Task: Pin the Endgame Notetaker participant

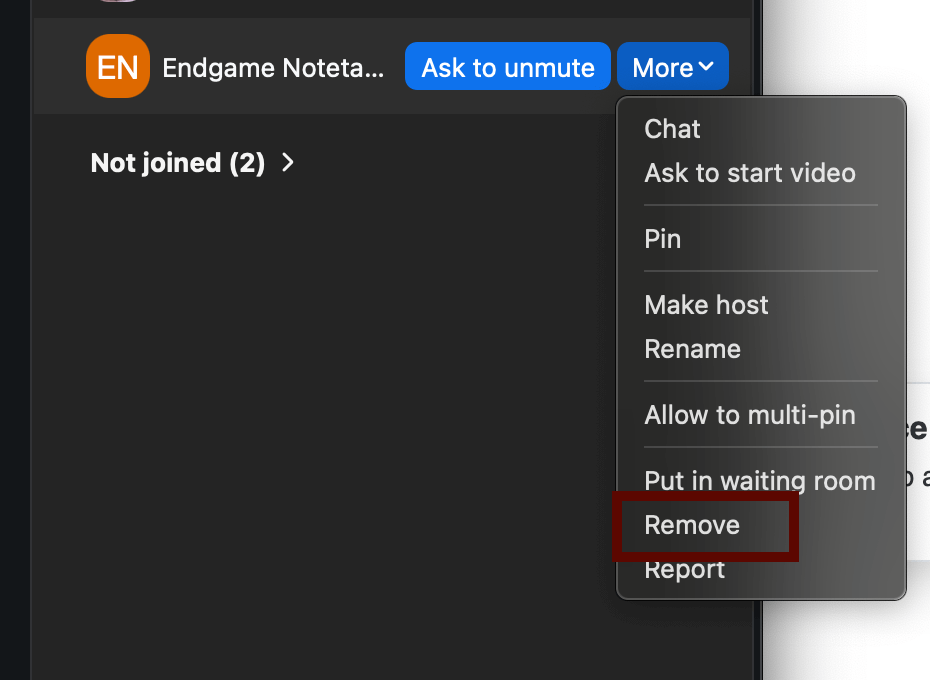Action: coord(661,239)
